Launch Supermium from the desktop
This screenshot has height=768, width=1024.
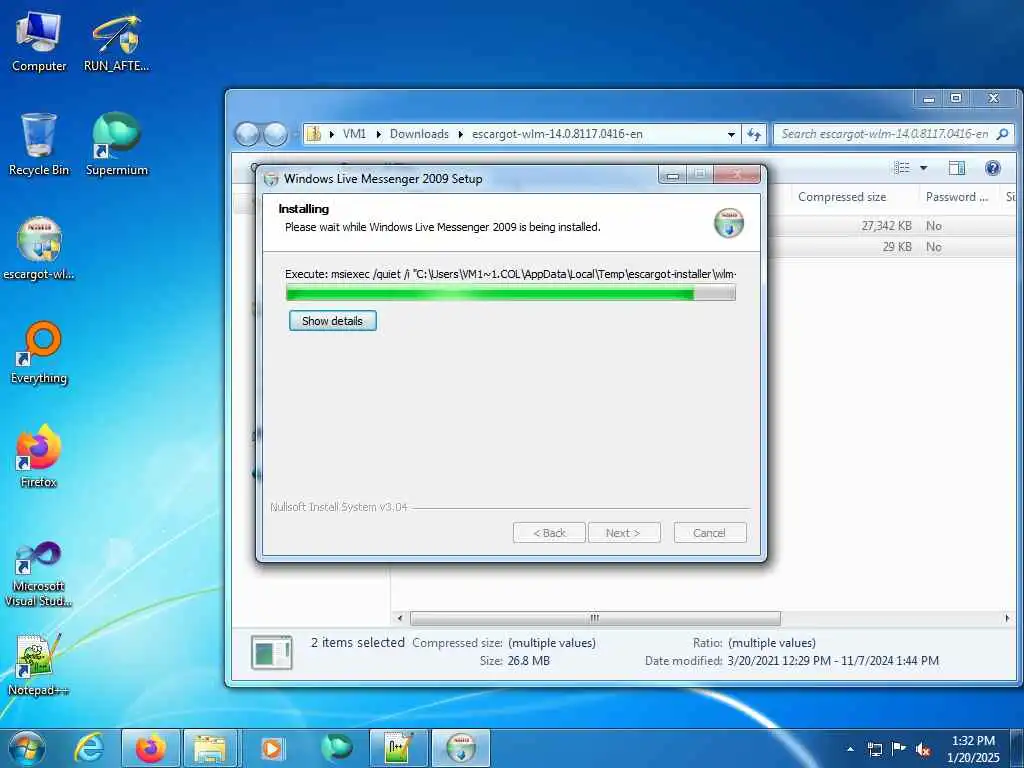[x=116, y=145]
